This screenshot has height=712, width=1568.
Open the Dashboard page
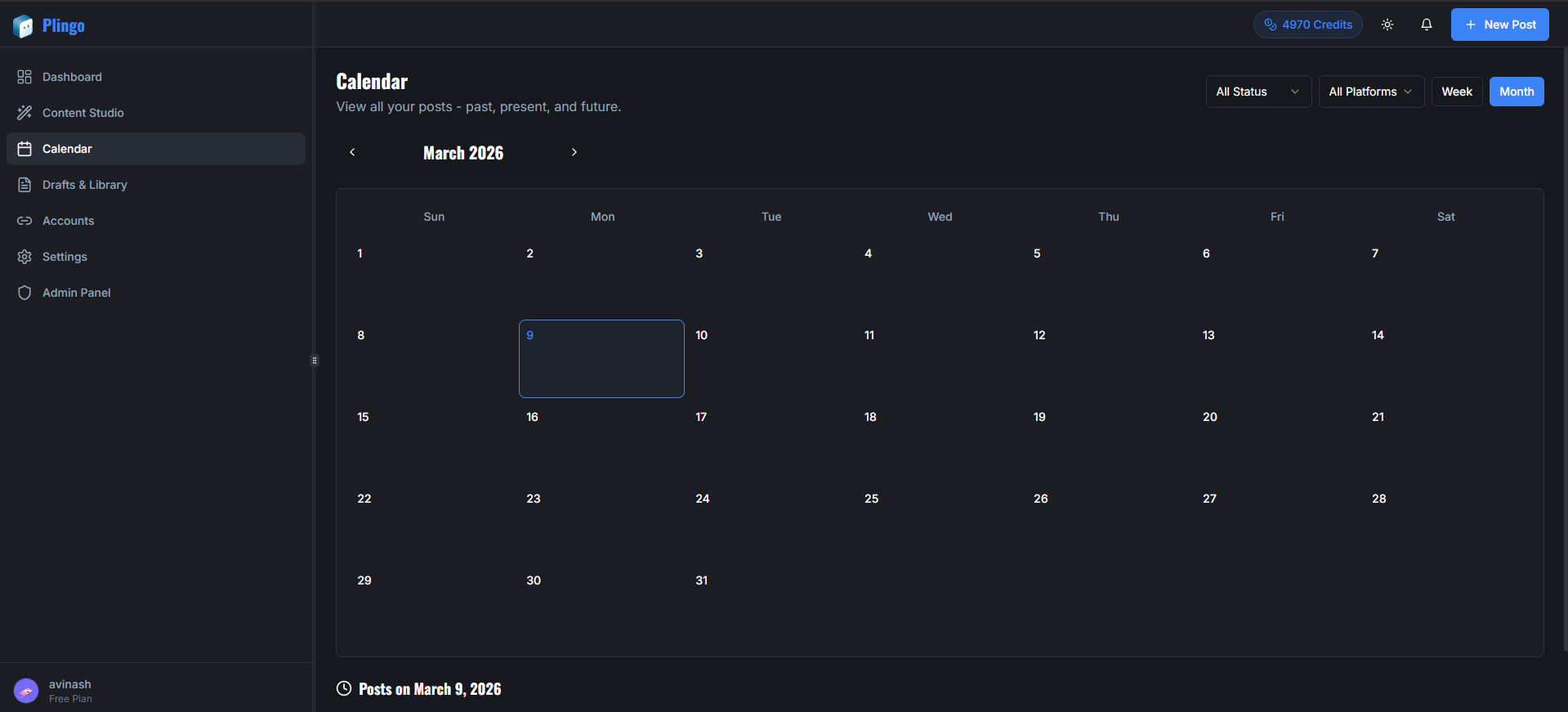tap(155, 77)
